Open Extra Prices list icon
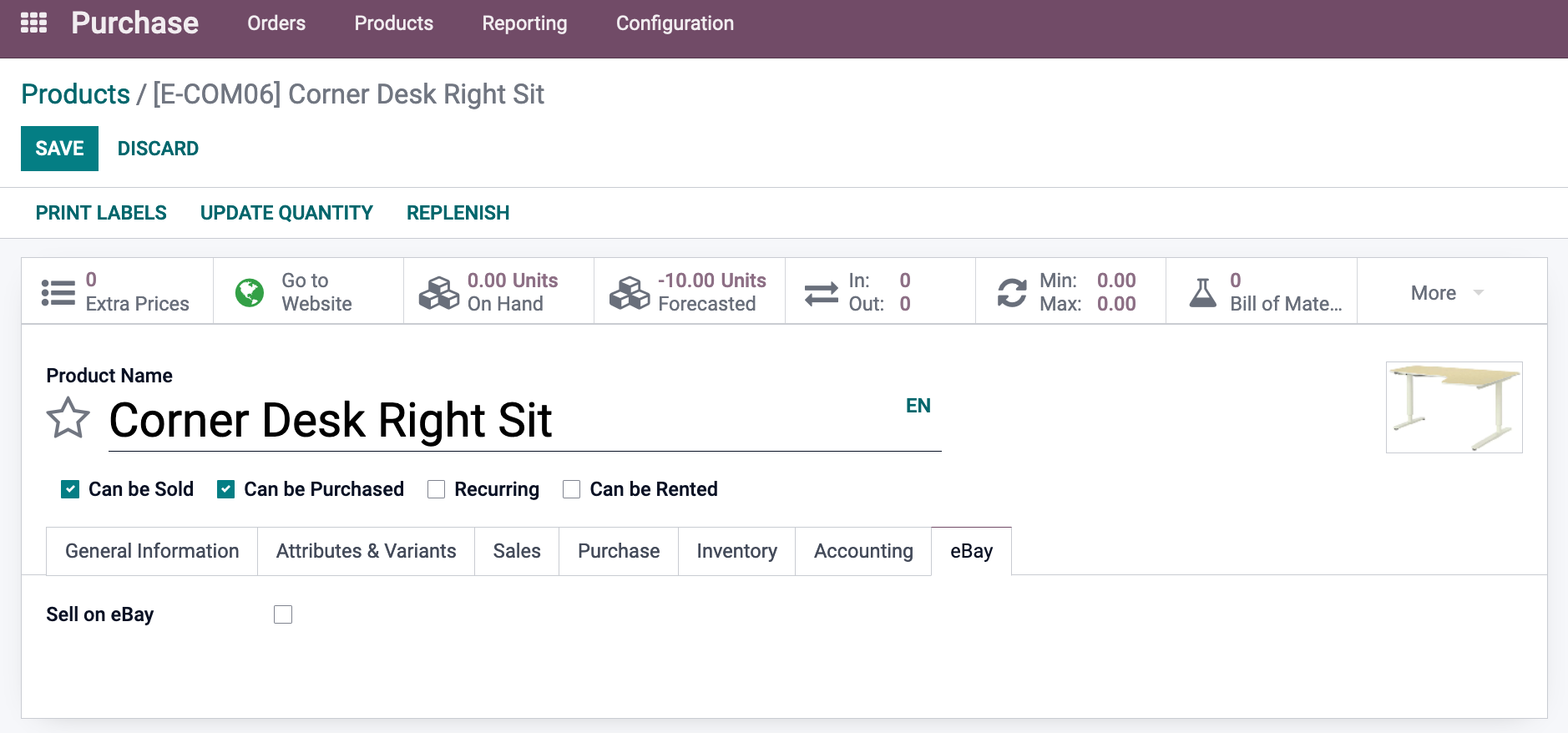Screen dimensions: 1568x733 (x=58, y=292)
